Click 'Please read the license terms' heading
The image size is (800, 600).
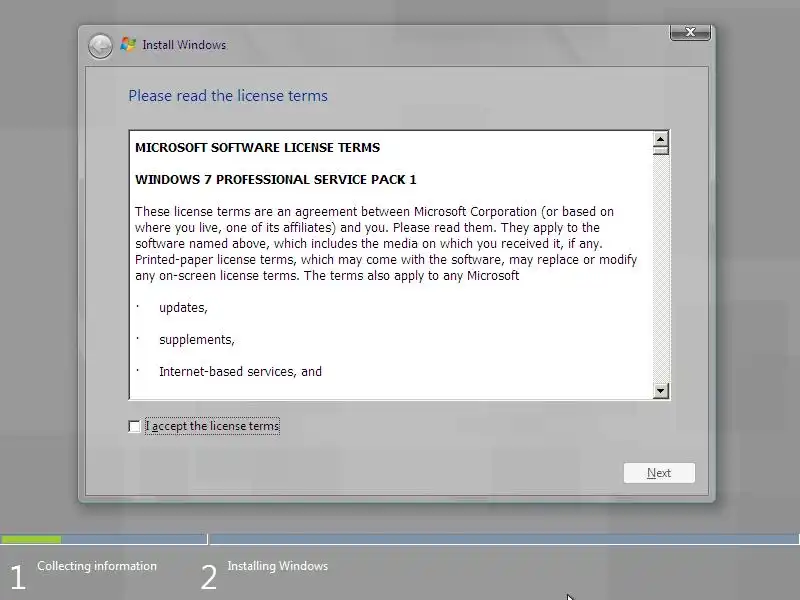point(228,96)
